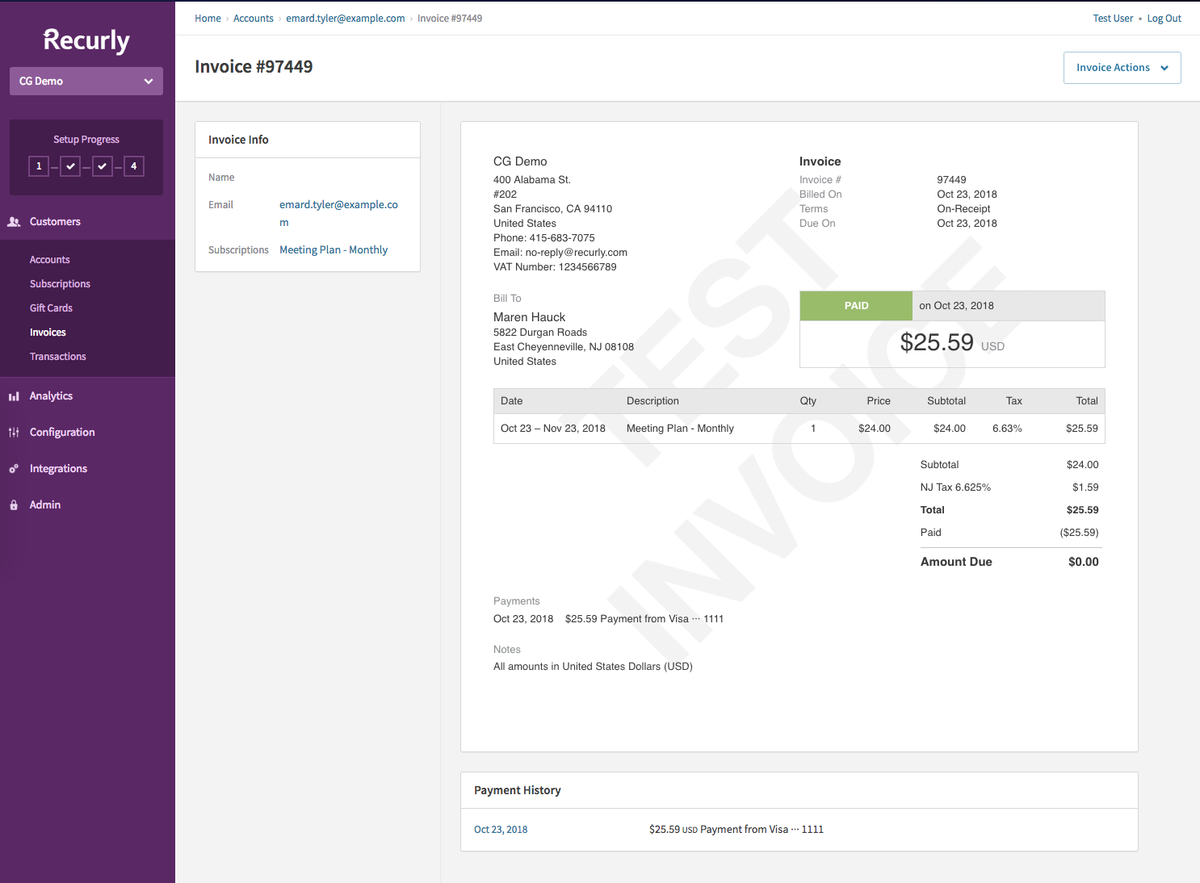The height and width of the screenshot is (883, 1200).
Task: Click the Configuration sliders icon
Action: [14, 431]
